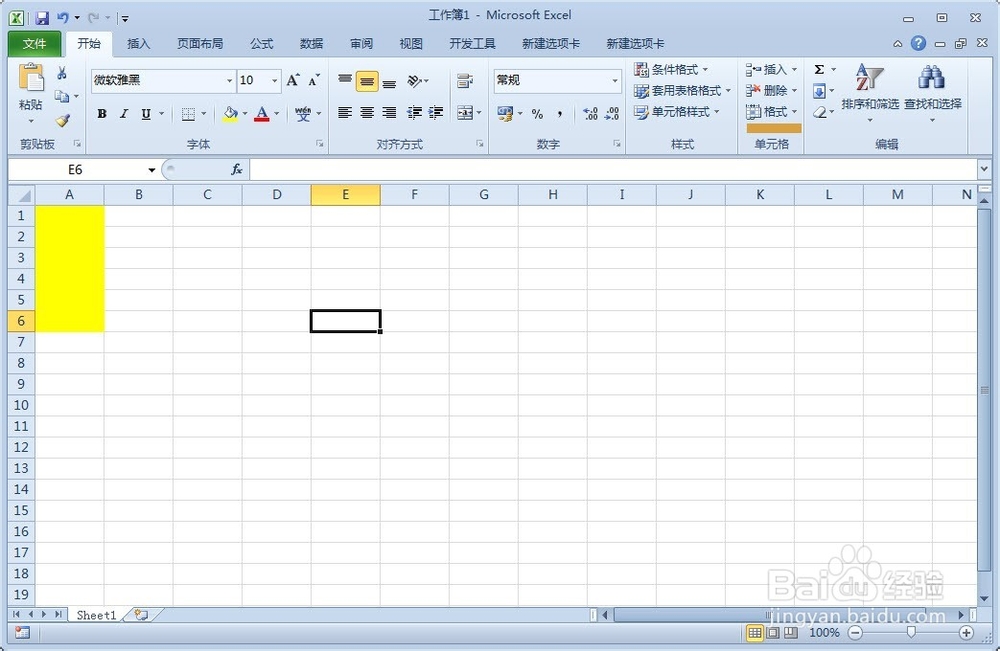The image size is (1000, 651).
Task: Increase font size with large A icon
Action: click(x=292, y=80)
